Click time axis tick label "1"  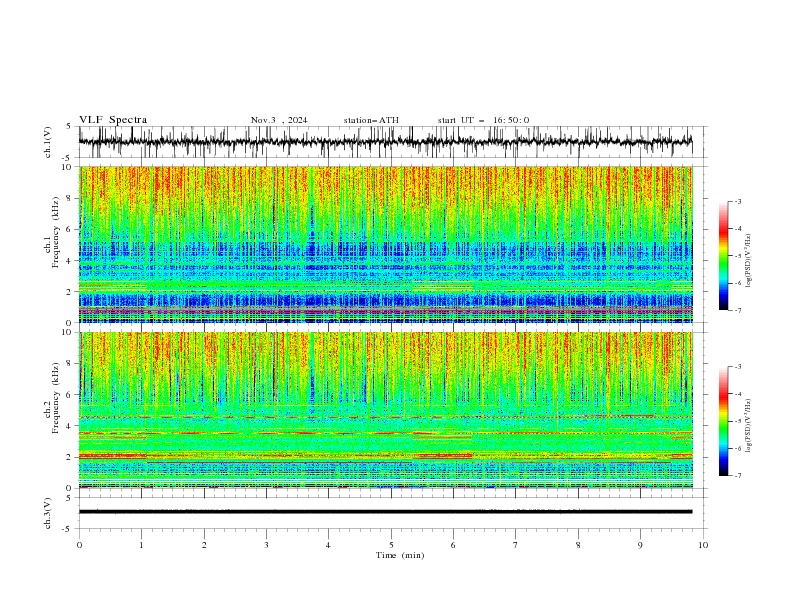click(x=141, y=545)
